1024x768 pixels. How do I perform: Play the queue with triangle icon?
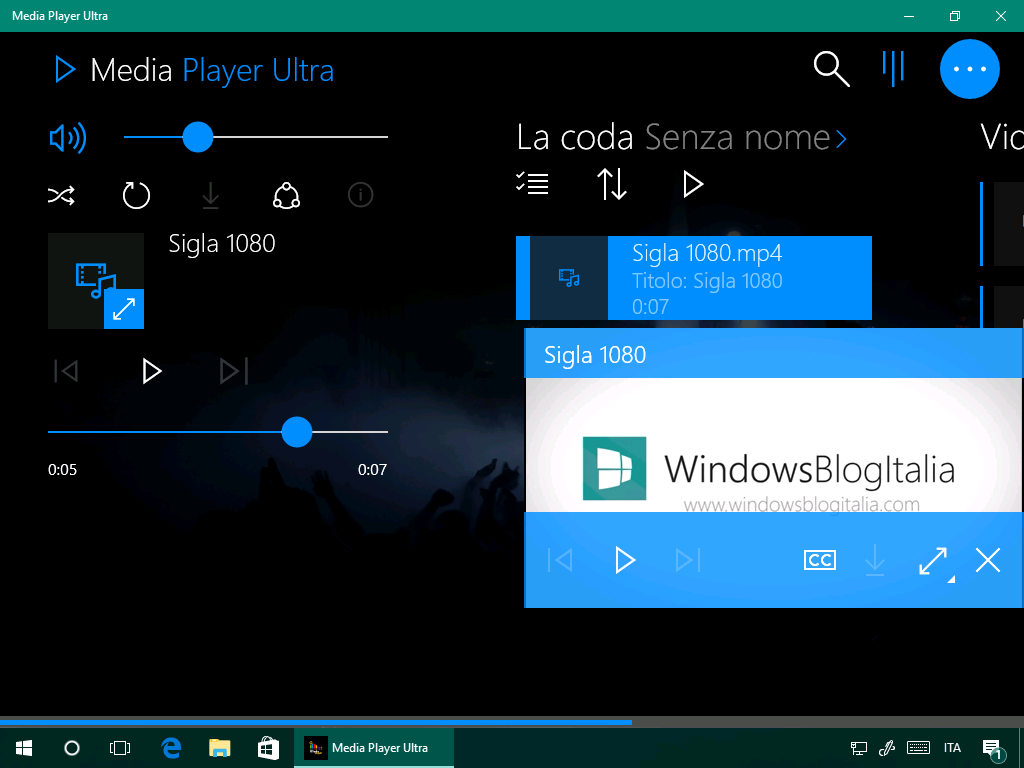point(692,184)
